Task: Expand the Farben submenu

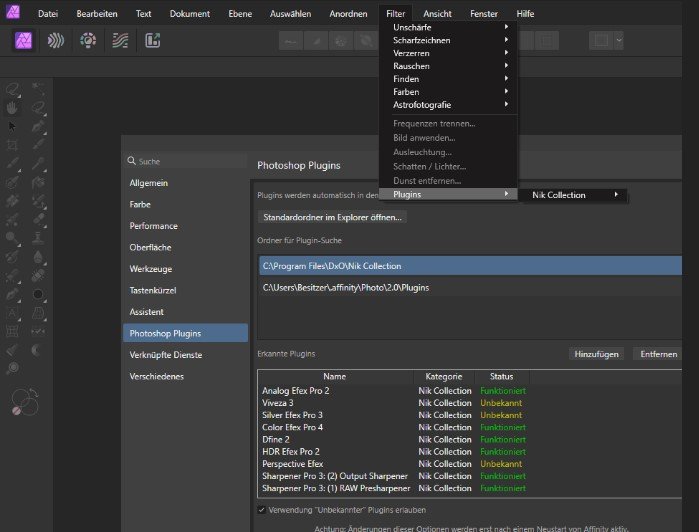Action: [x=448, y=92]
